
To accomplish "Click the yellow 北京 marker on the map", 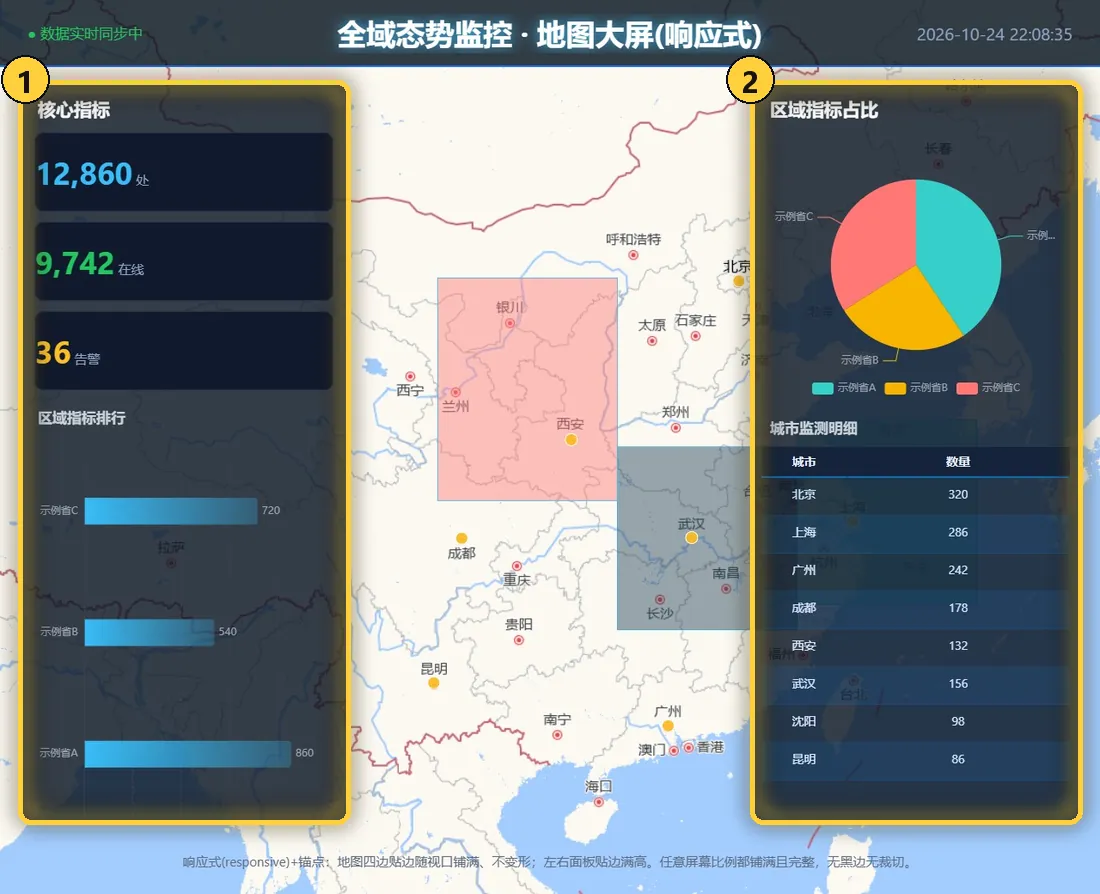I will [739, 281].
